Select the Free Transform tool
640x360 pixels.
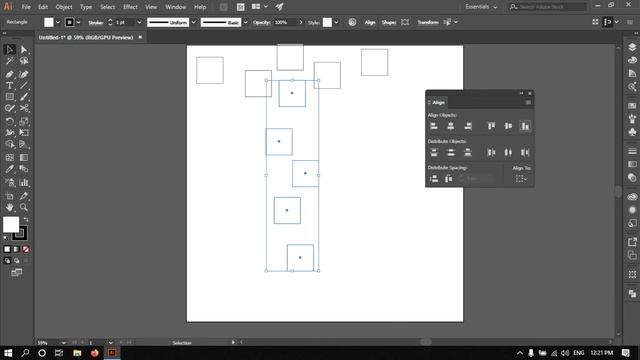click(24, 133)
